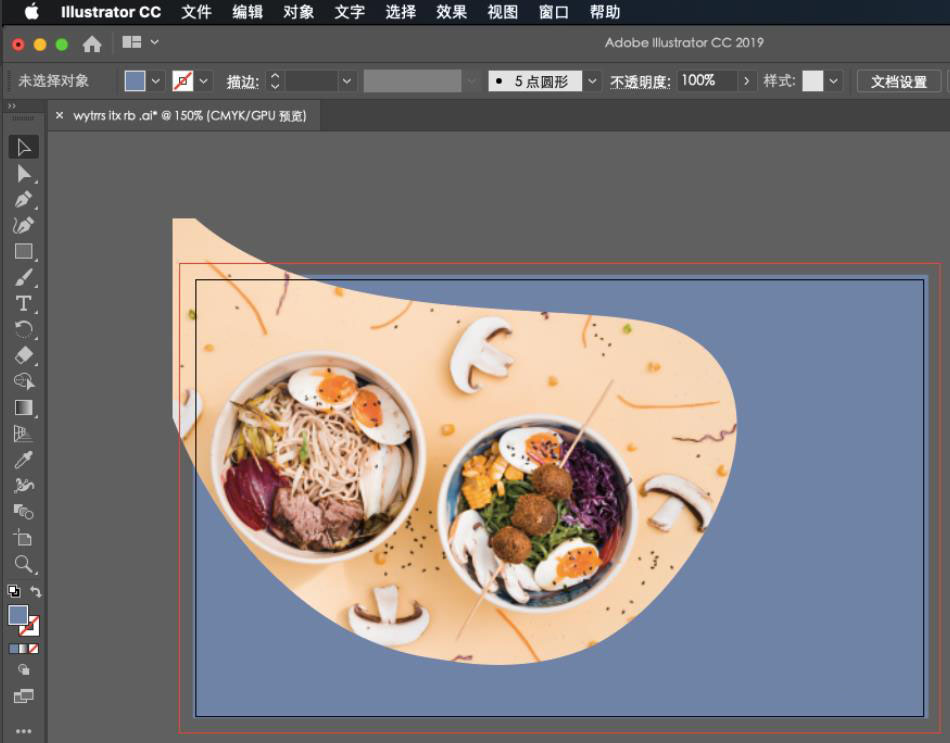Select the Direct Selection tool
This screenshot has height=743, width=950.
pos(24,174)
